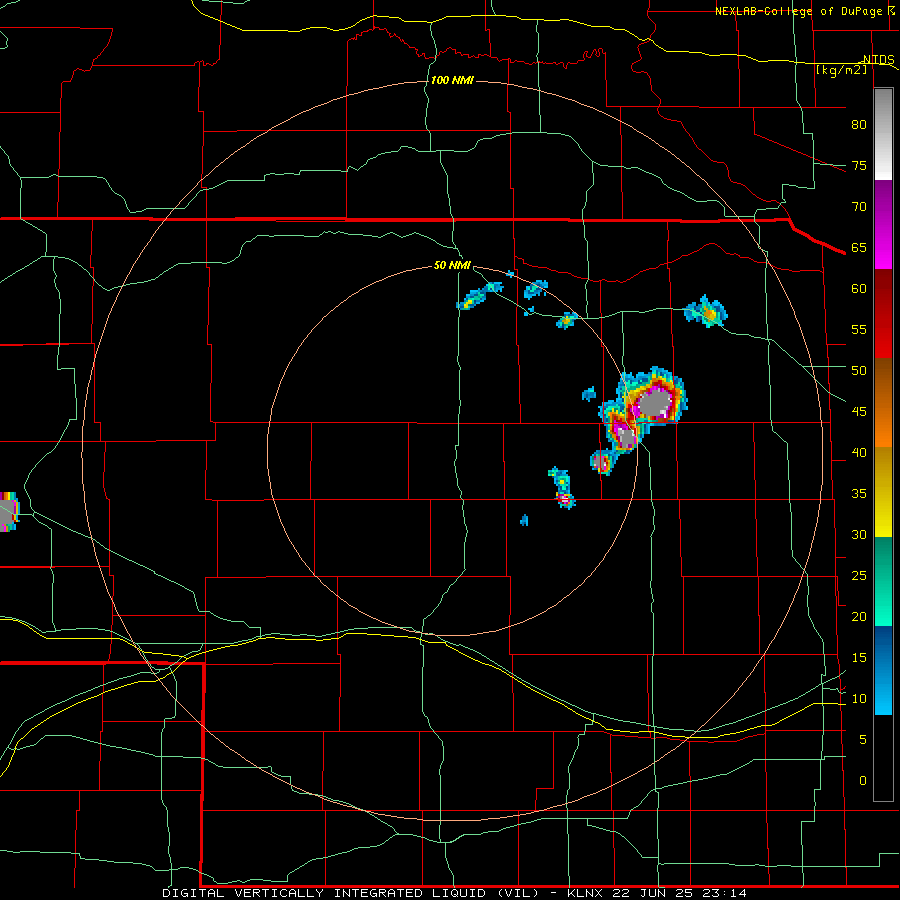The image size is (900, 900).
Task: Click the "35" value on the color scale
Action: pyautogui.click(x=859, y=494)
